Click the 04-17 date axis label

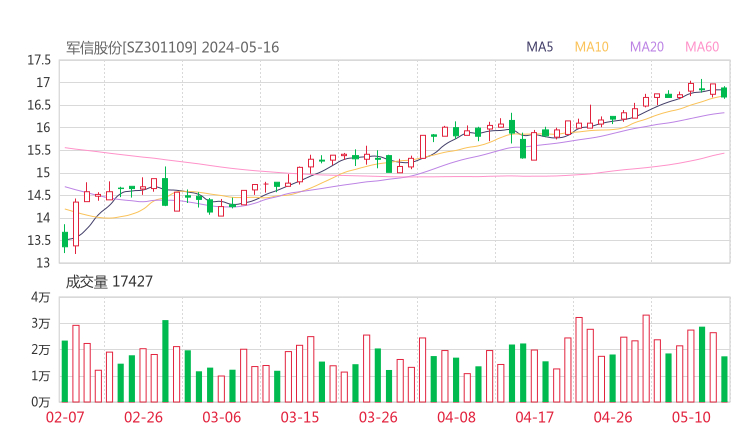pyautogui.click(x=535, y=417)
